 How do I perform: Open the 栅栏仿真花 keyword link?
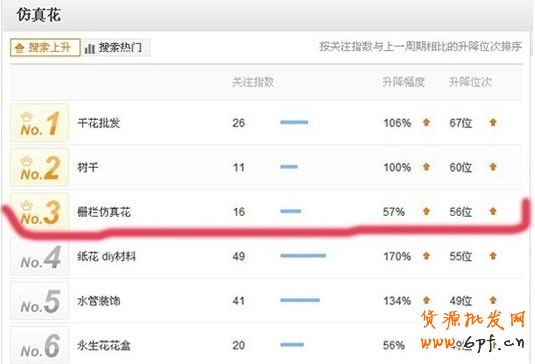click(104, 212)
